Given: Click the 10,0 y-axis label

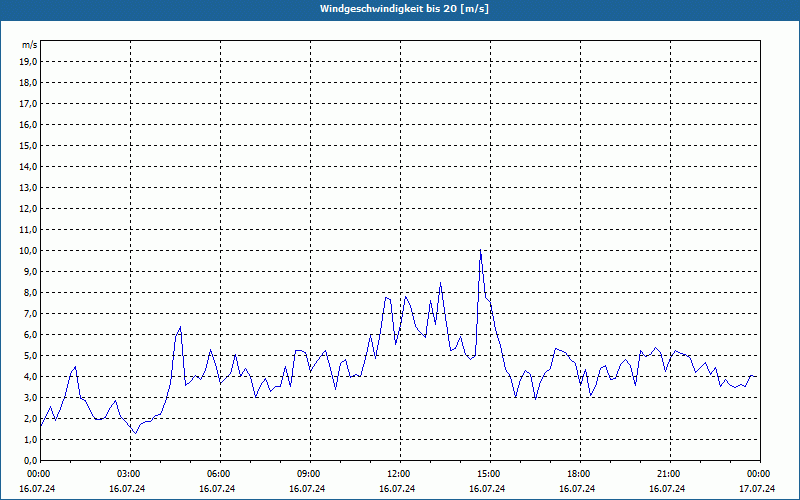Looking at the screenshot, I should (x=29, y=251).
